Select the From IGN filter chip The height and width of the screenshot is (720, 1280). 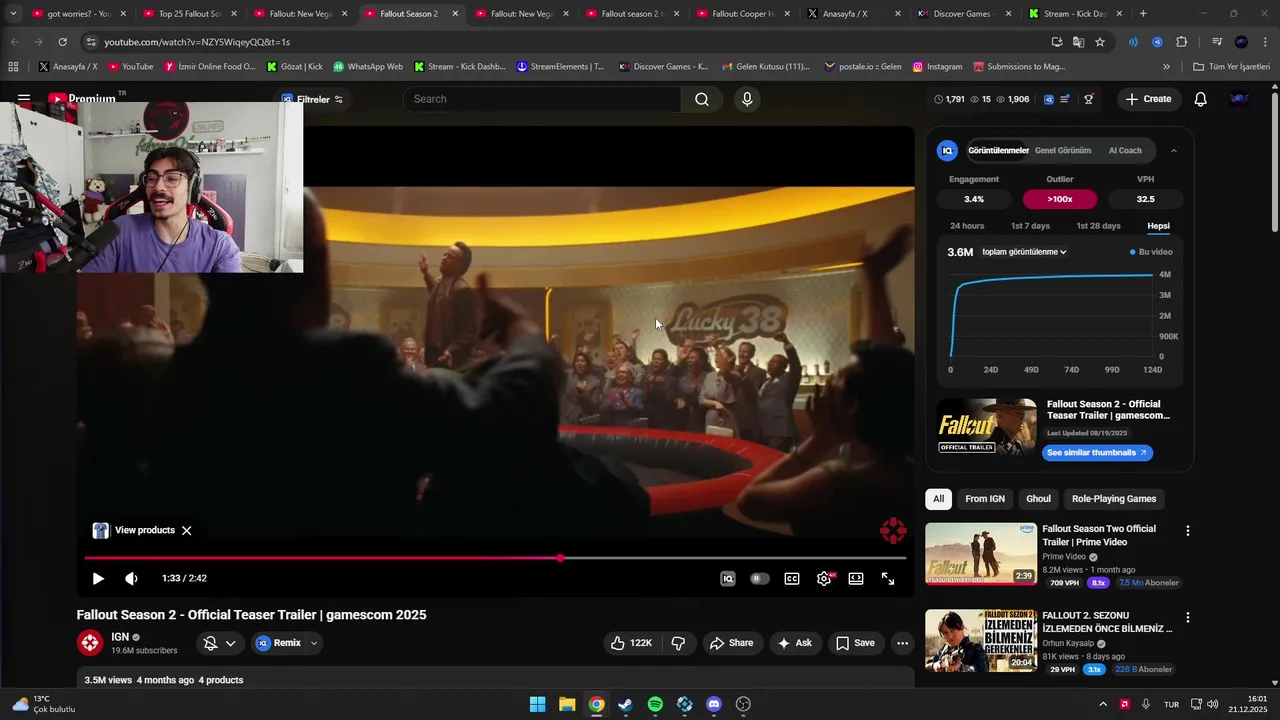[x=985, y=499]
